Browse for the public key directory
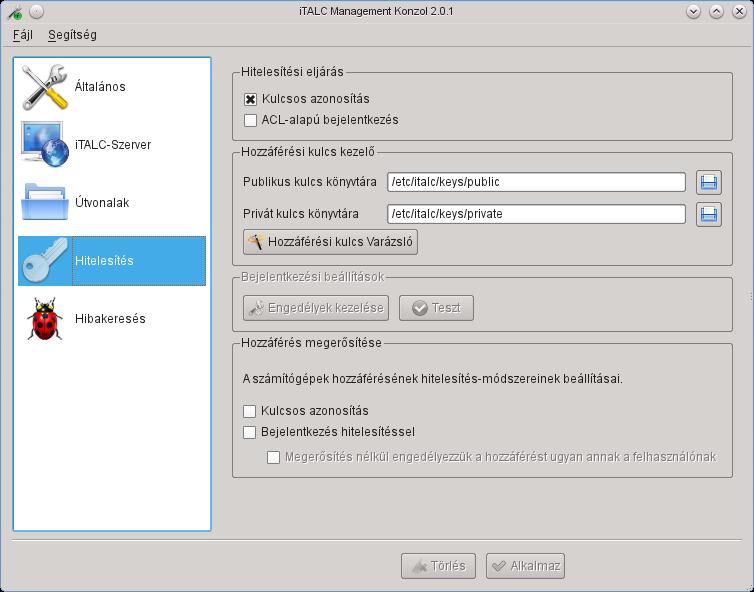Viewport: 754px width, 592px height. pyautogui.click(x=709, y=182)
